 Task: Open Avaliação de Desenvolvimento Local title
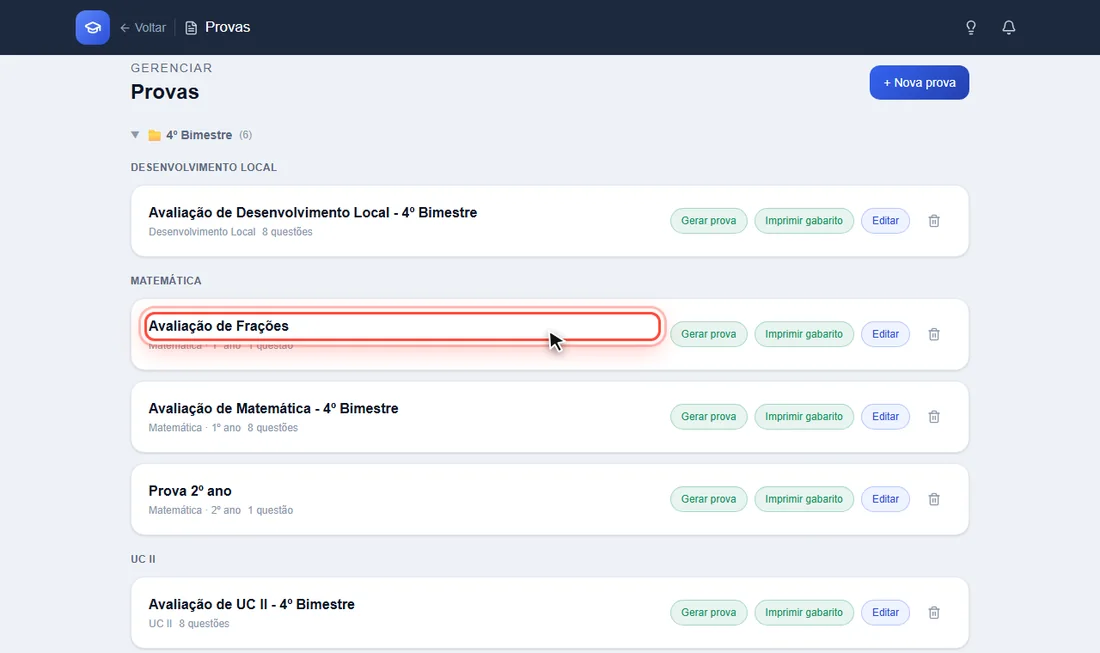point(313,213)
